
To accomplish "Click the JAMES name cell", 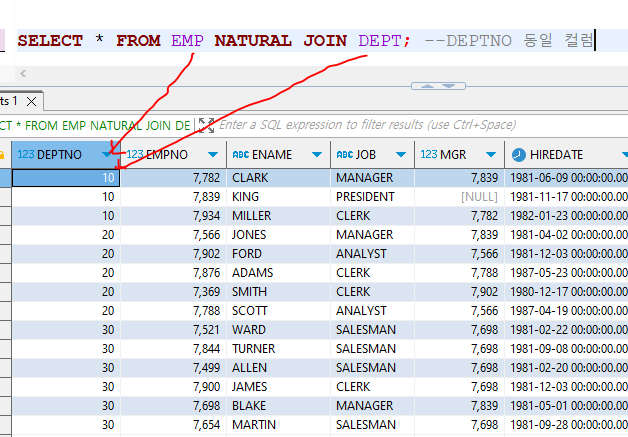I will click(278, 387).
